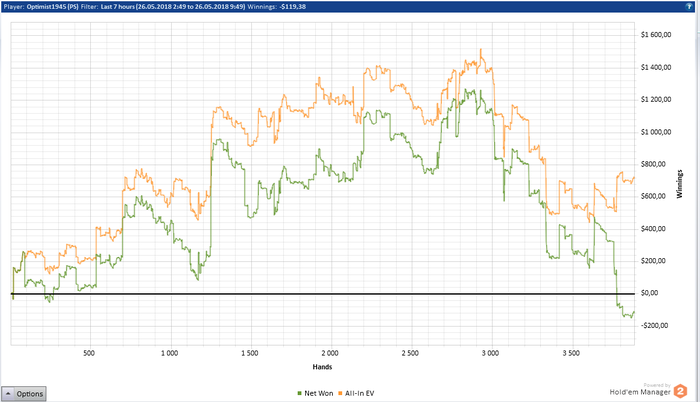The image size is (700, 402).
Task: Click the $1 200,00 axis label
Action: (x=656, y=100)
